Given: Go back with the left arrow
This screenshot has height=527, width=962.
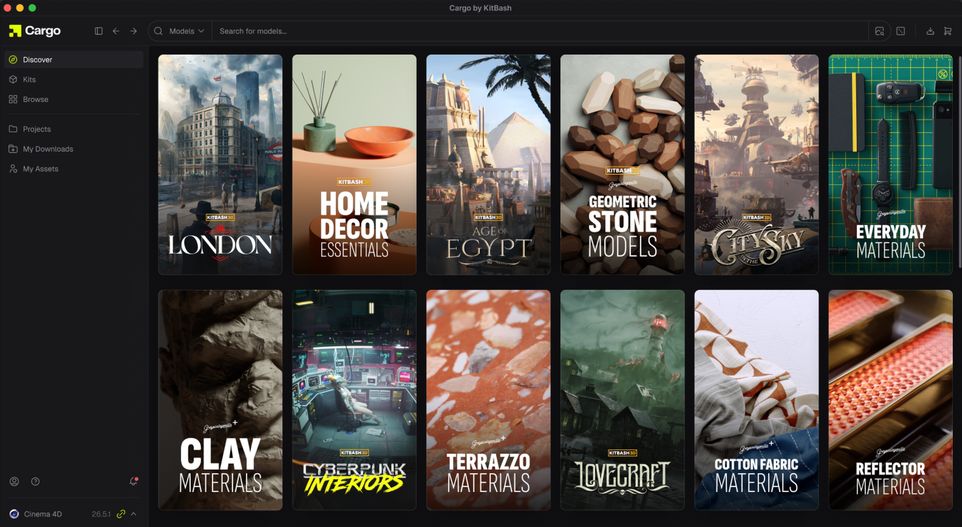Looking at the screenshot, I should point(116,31).
